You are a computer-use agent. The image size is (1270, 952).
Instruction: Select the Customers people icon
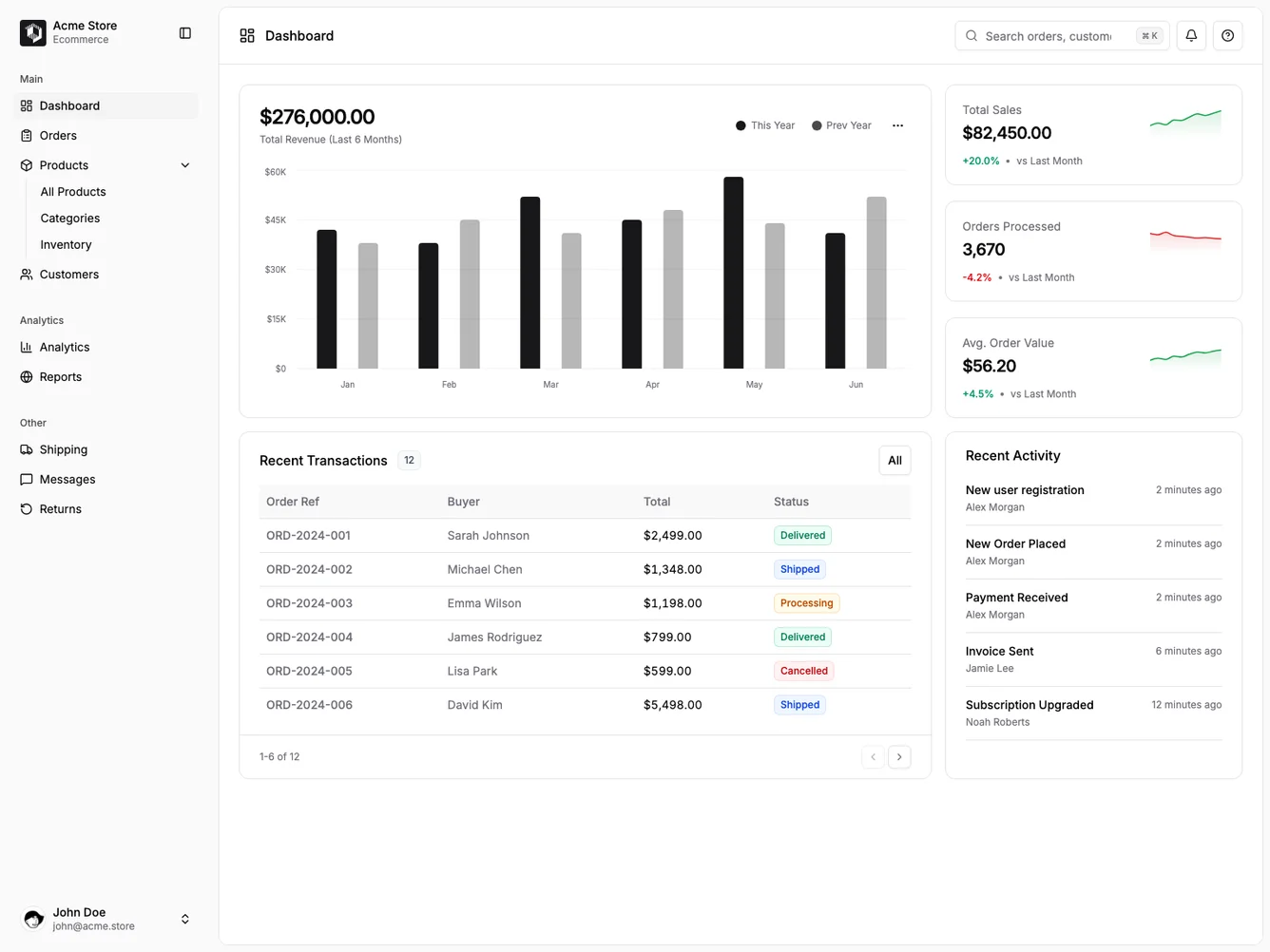click(x=26, y=274)
